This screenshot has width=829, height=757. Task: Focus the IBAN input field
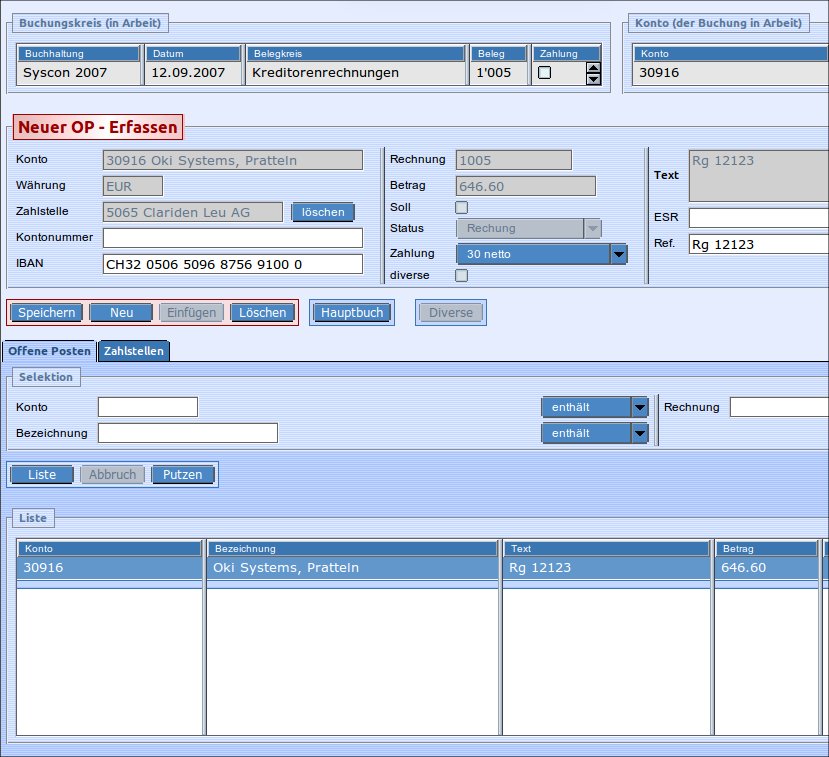232,264
